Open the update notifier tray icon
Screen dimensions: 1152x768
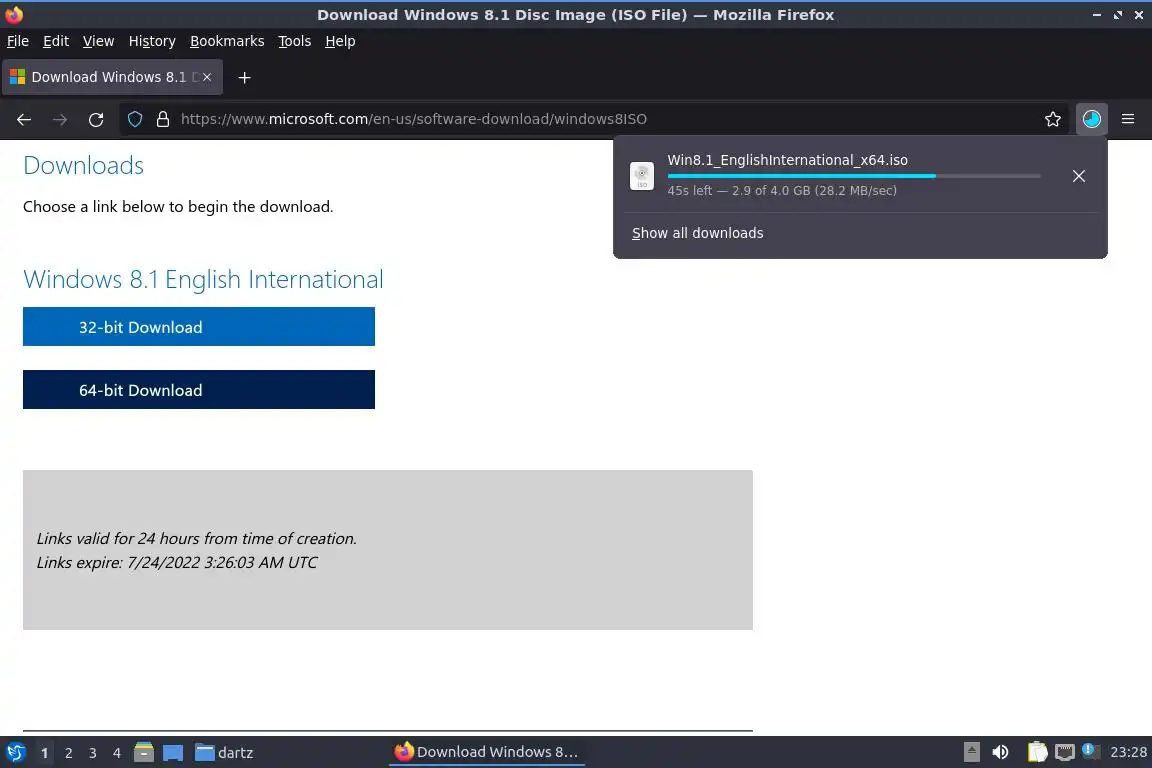[1091, 751]
